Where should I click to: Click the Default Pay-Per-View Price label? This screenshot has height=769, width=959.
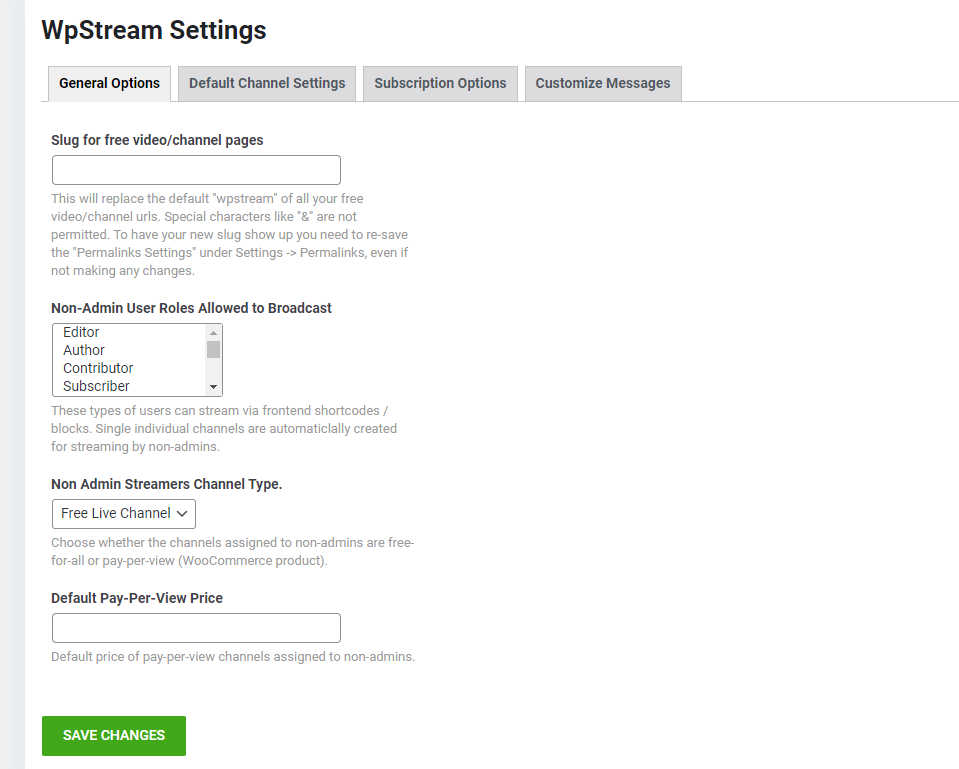(x=137, y=598)
